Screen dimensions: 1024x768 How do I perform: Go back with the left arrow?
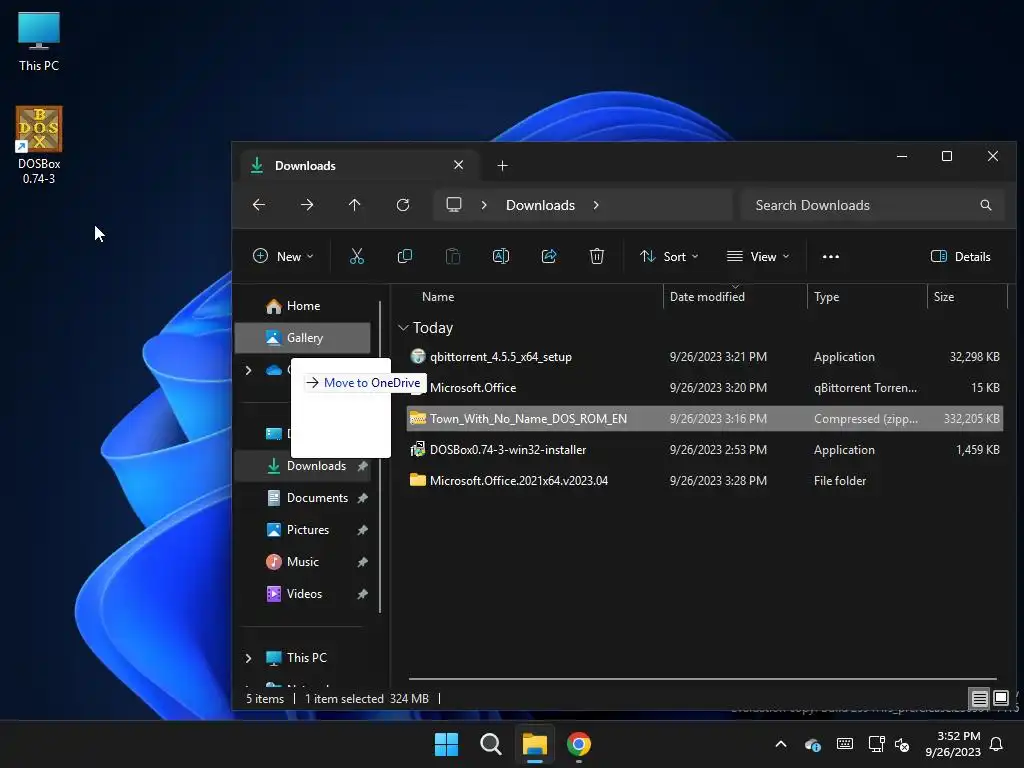click(259, 205)
